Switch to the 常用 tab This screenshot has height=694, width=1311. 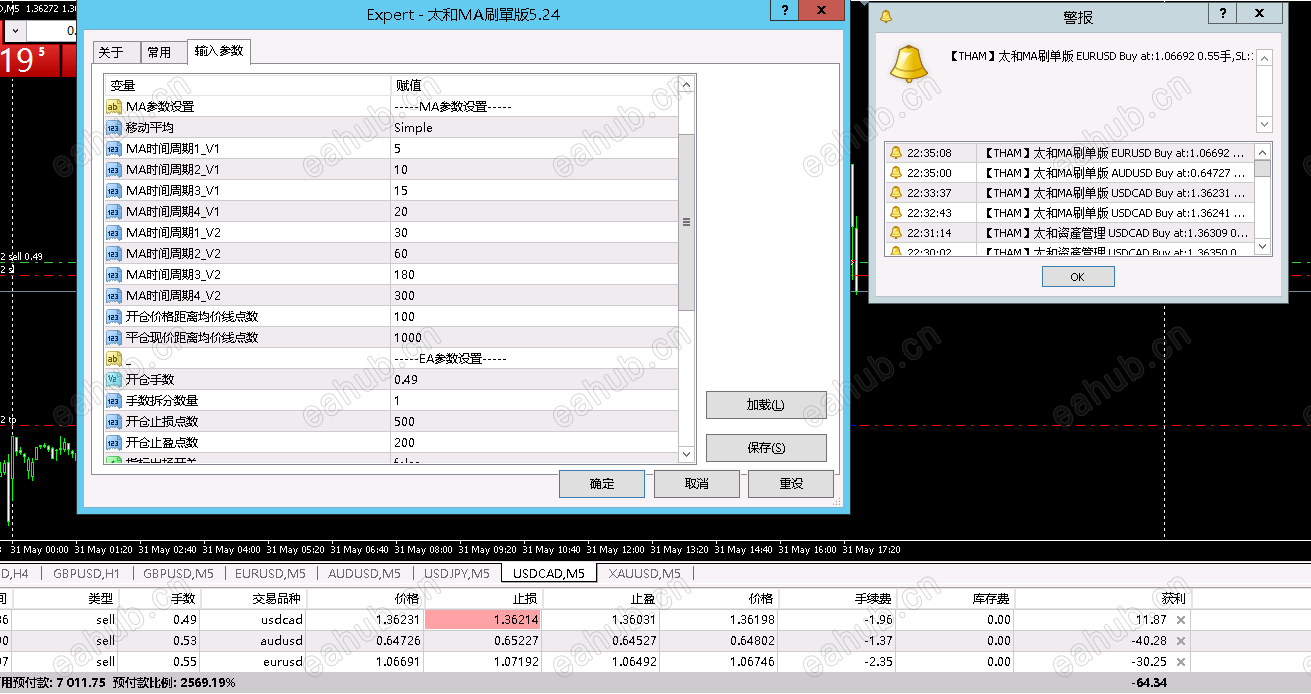point(159,53)
